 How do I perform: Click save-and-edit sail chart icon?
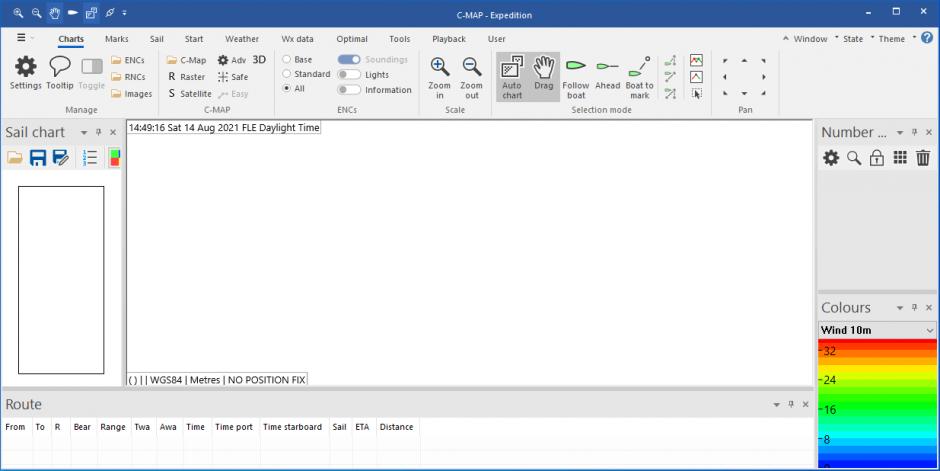(61, 158)
